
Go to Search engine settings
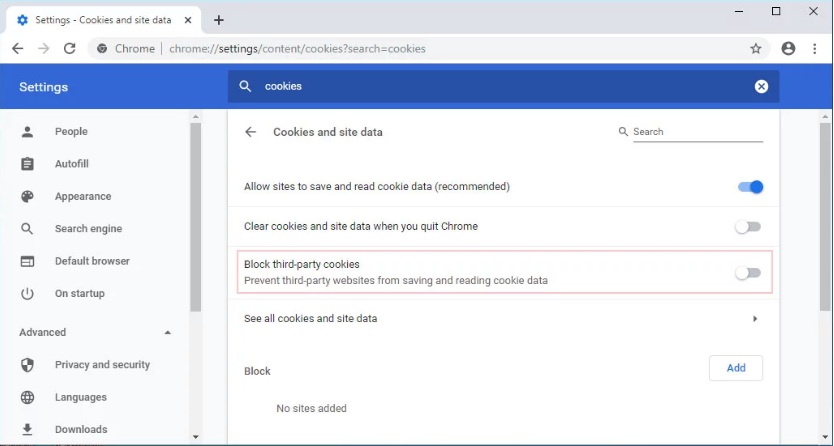pos(88,229)
